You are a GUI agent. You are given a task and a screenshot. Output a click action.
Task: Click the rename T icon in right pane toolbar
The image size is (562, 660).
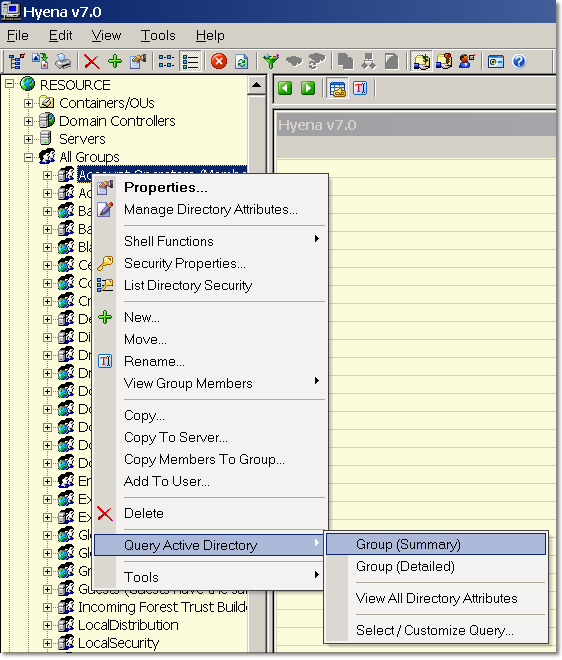[x=360, y=88]
